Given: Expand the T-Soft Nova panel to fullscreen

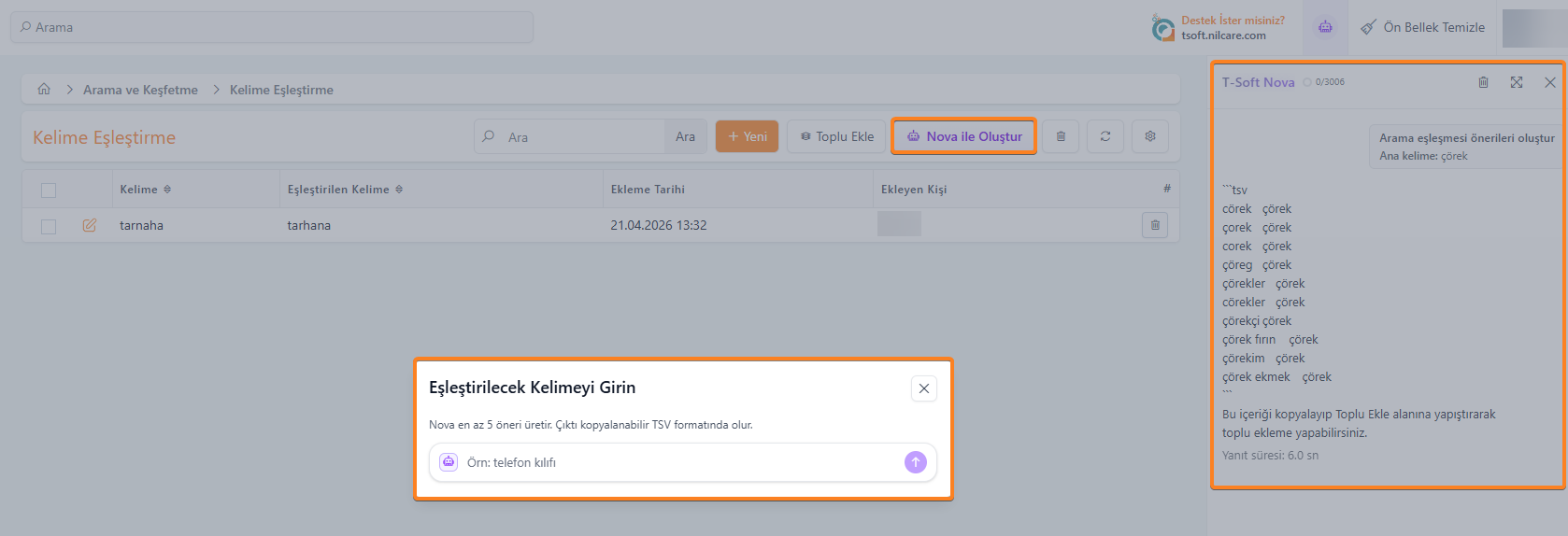Looking at the screenshot, I should (x=1517, y=82).
